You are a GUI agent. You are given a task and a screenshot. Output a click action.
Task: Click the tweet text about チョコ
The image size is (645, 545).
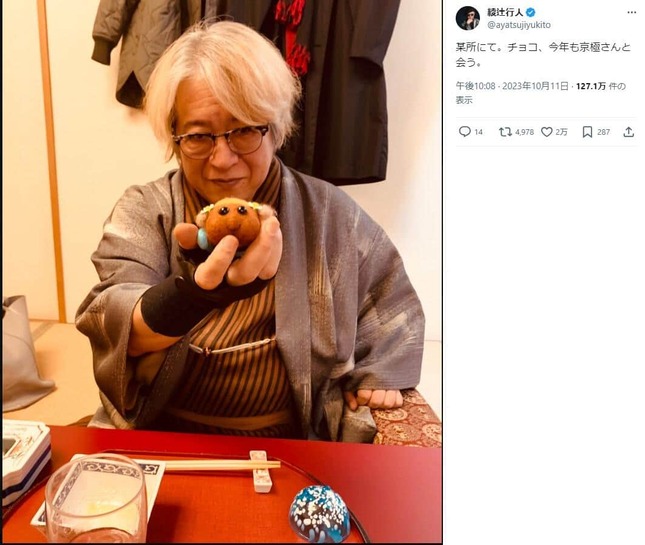[x=543, y=55]
